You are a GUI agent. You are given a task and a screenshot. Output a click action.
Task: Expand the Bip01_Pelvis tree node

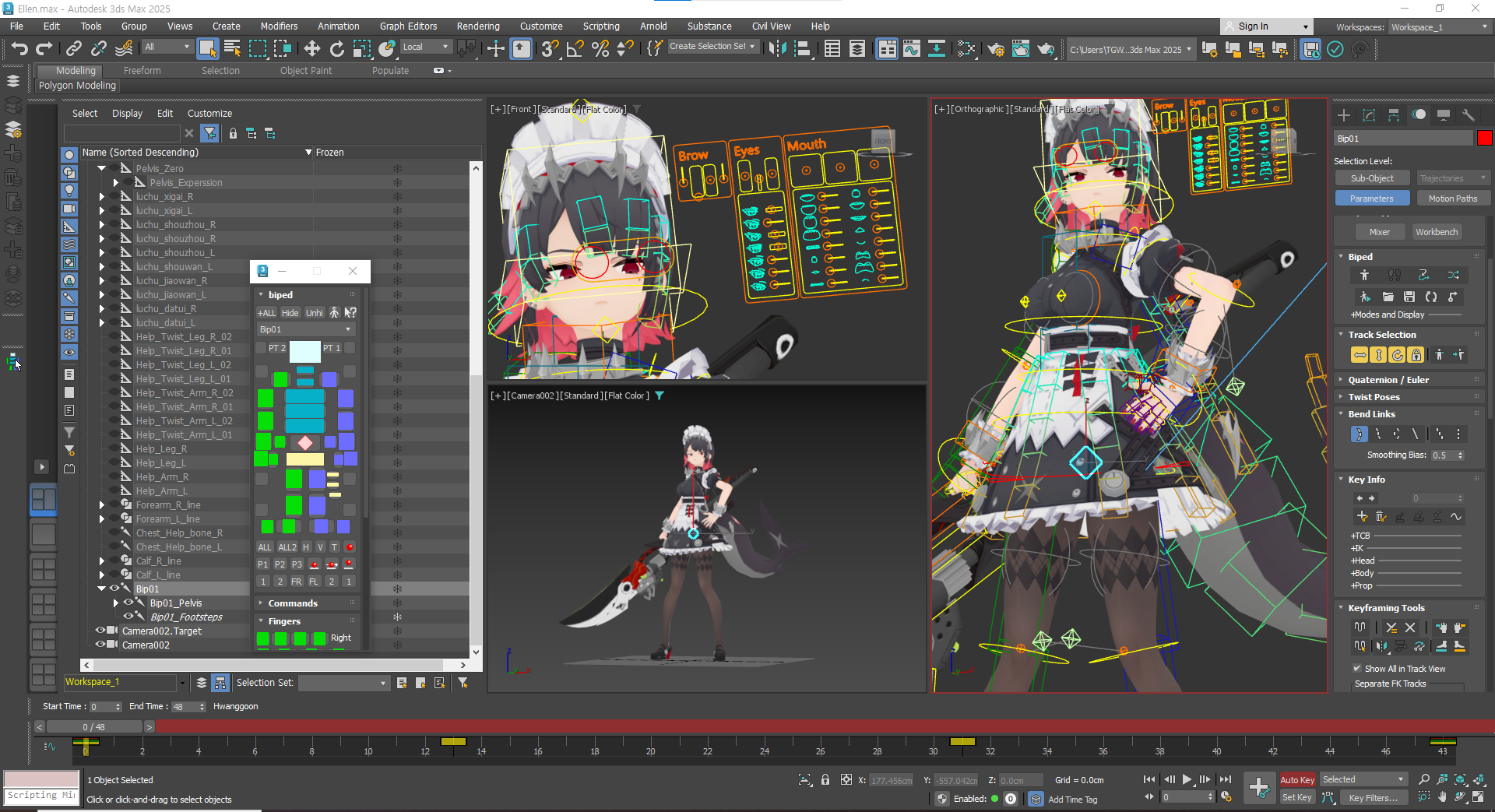coord(116,603)
